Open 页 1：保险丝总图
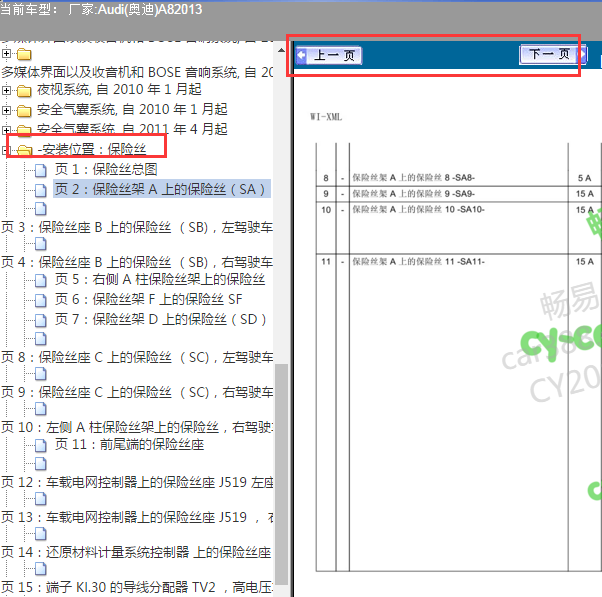Image resolution: width=602 pixels, height=597 pixels. pos(106,169)
